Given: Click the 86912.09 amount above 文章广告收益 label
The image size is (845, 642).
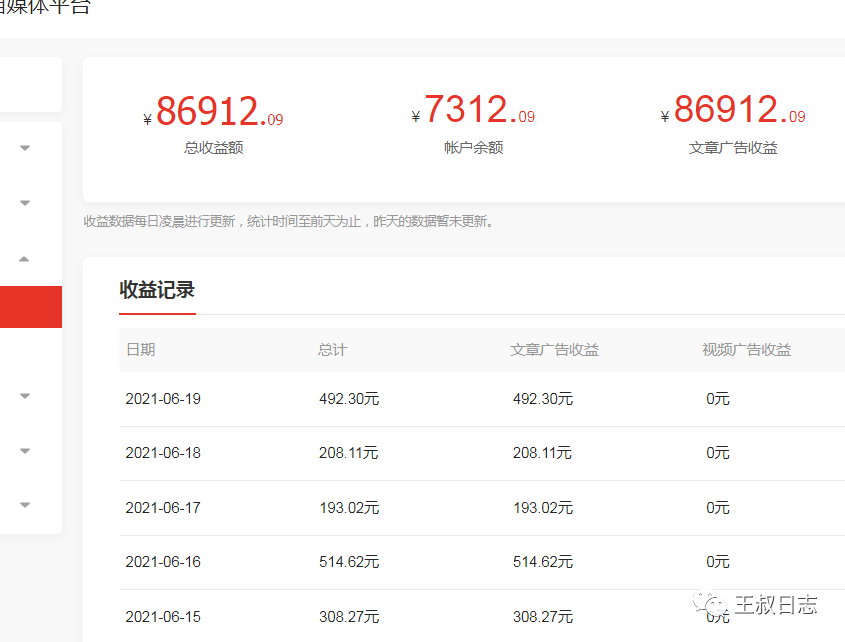Looking at the screenshot, I should [733, 109].
